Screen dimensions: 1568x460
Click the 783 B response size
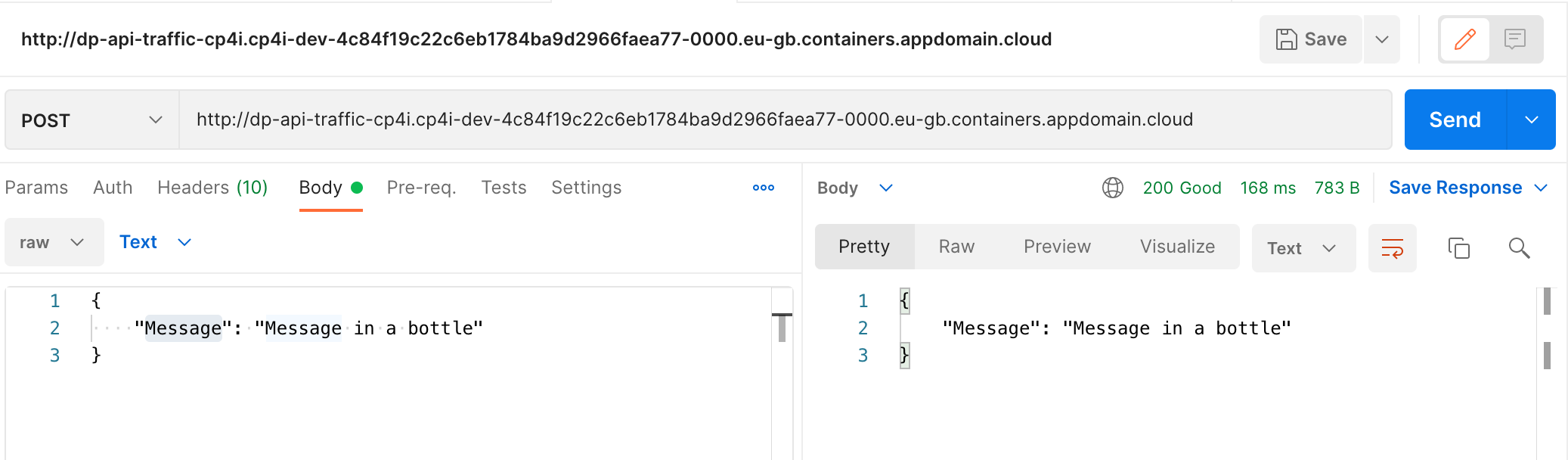coord(1337,188)
